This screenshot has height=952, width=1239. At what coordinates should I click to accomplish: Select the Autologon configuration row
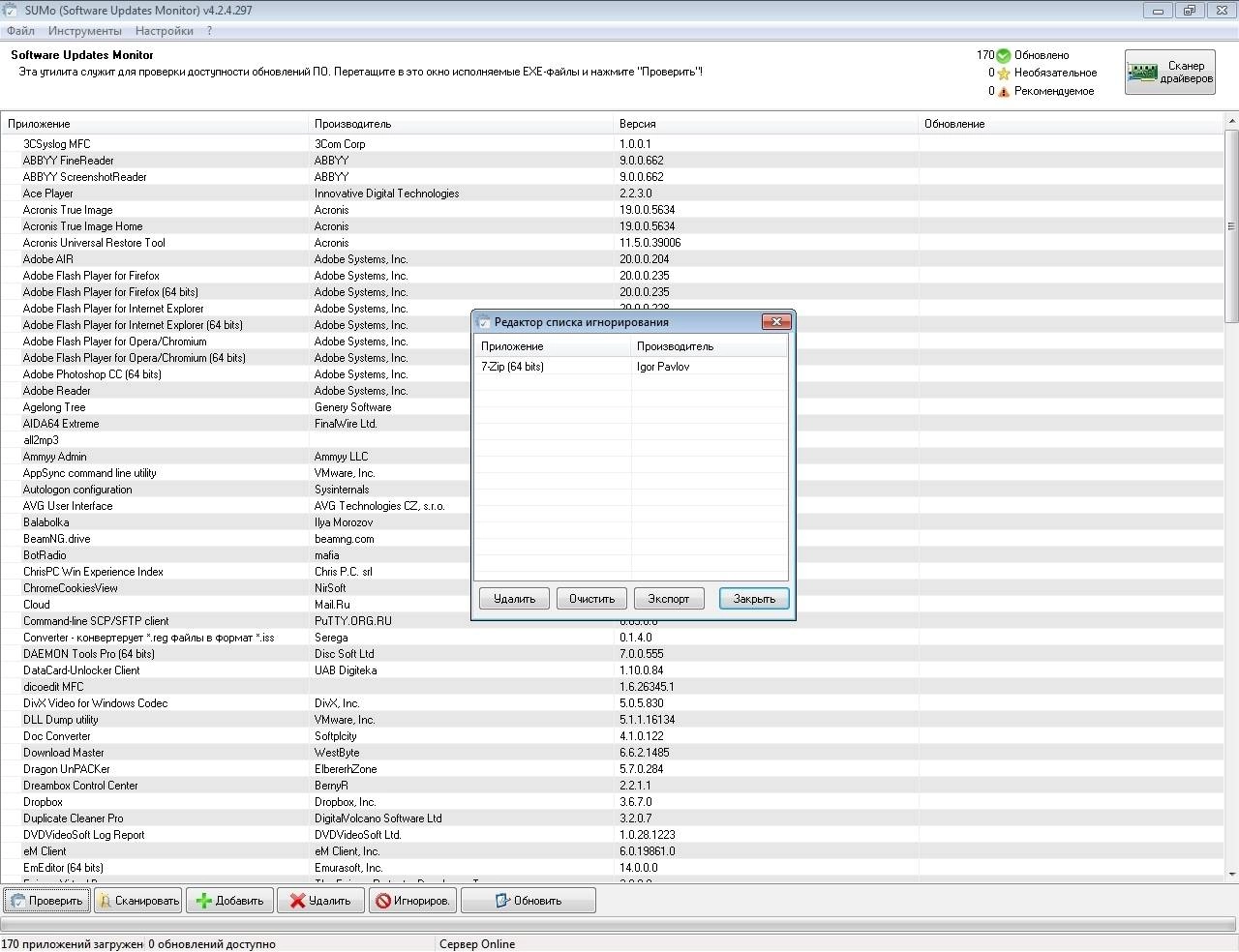point(236,490)
